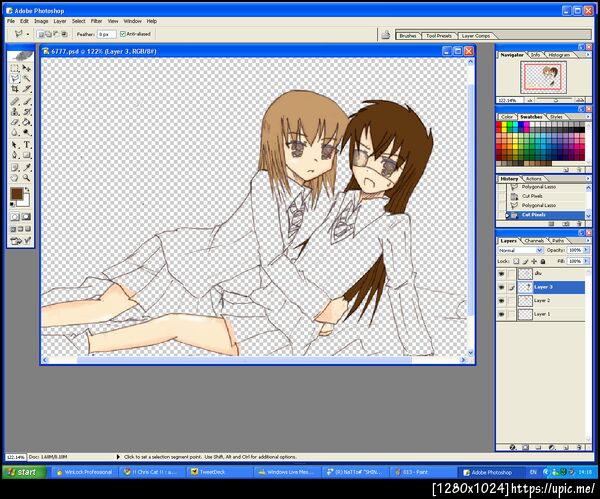
Task: Hide the top layer using its eye icon
Action: pos(501,274)
